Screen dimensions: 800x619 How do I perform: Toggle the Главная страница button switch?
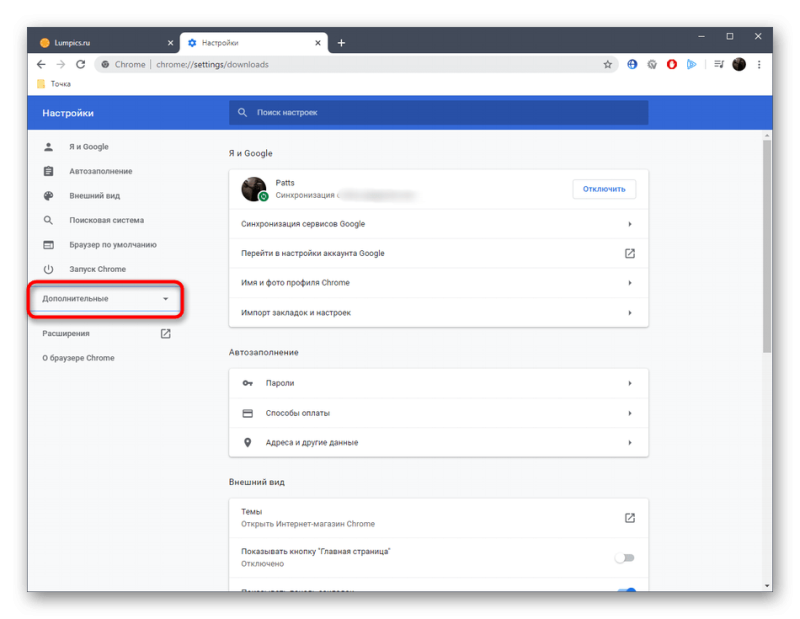point(624,558)
